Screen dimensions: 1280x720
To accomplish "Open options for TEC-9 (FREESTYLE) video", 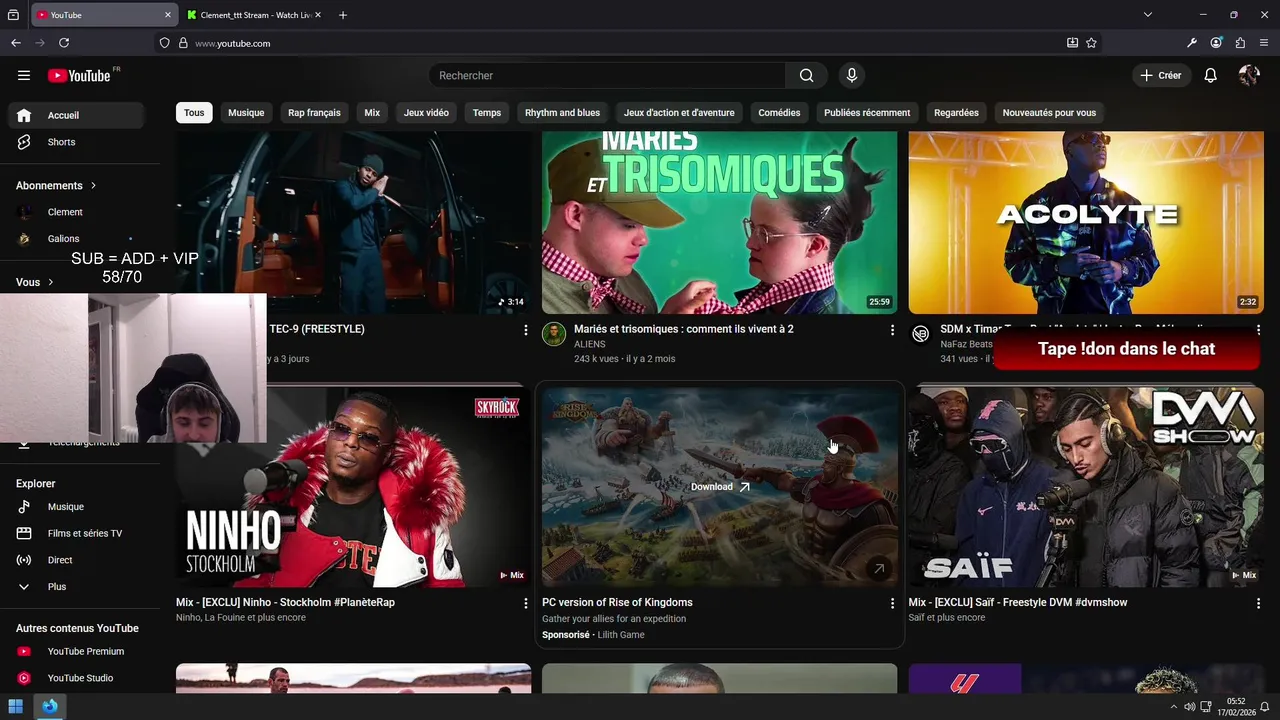I will click(526, 330).
